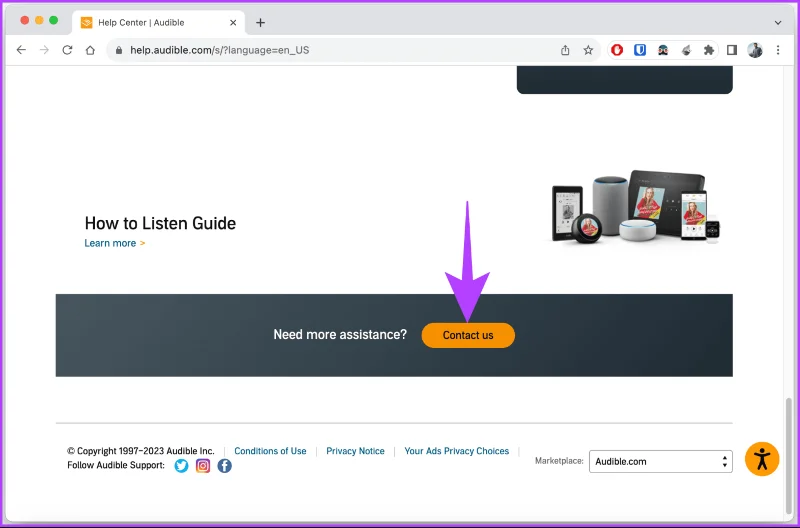This screenshot has height=528, width=800.
Task: Open the Chrome three-dot menu
Action: click(x=778, y=50)
